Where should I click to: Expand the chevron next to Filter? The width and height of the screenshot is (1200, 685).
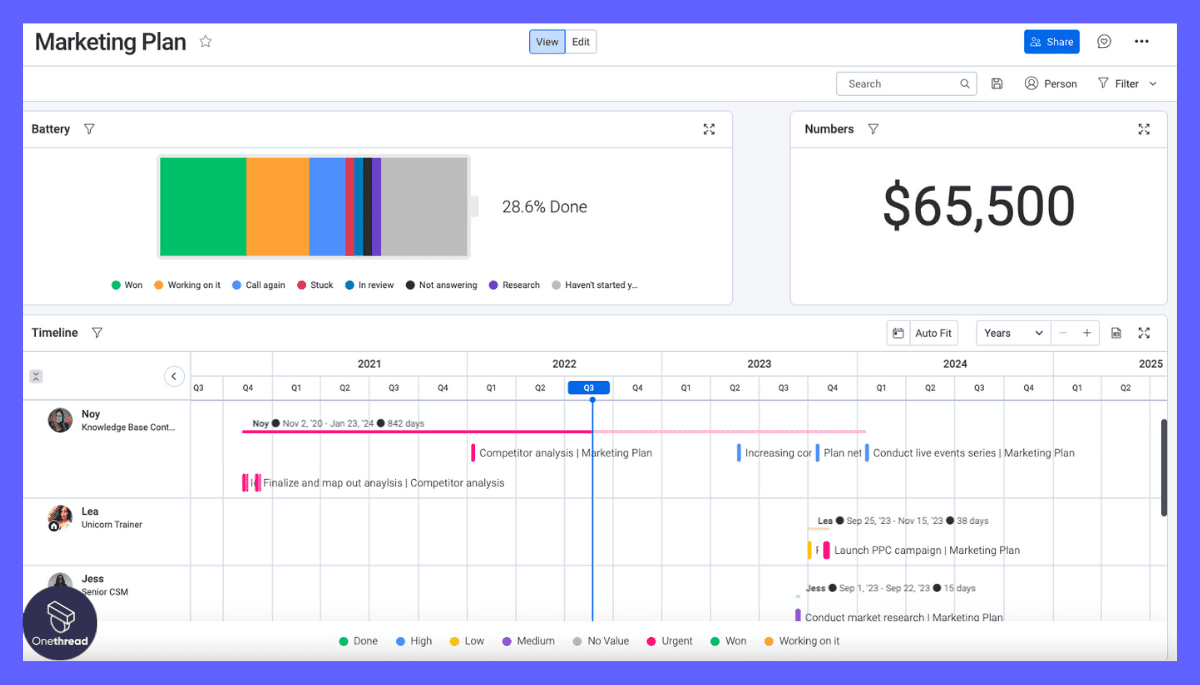1154,83
